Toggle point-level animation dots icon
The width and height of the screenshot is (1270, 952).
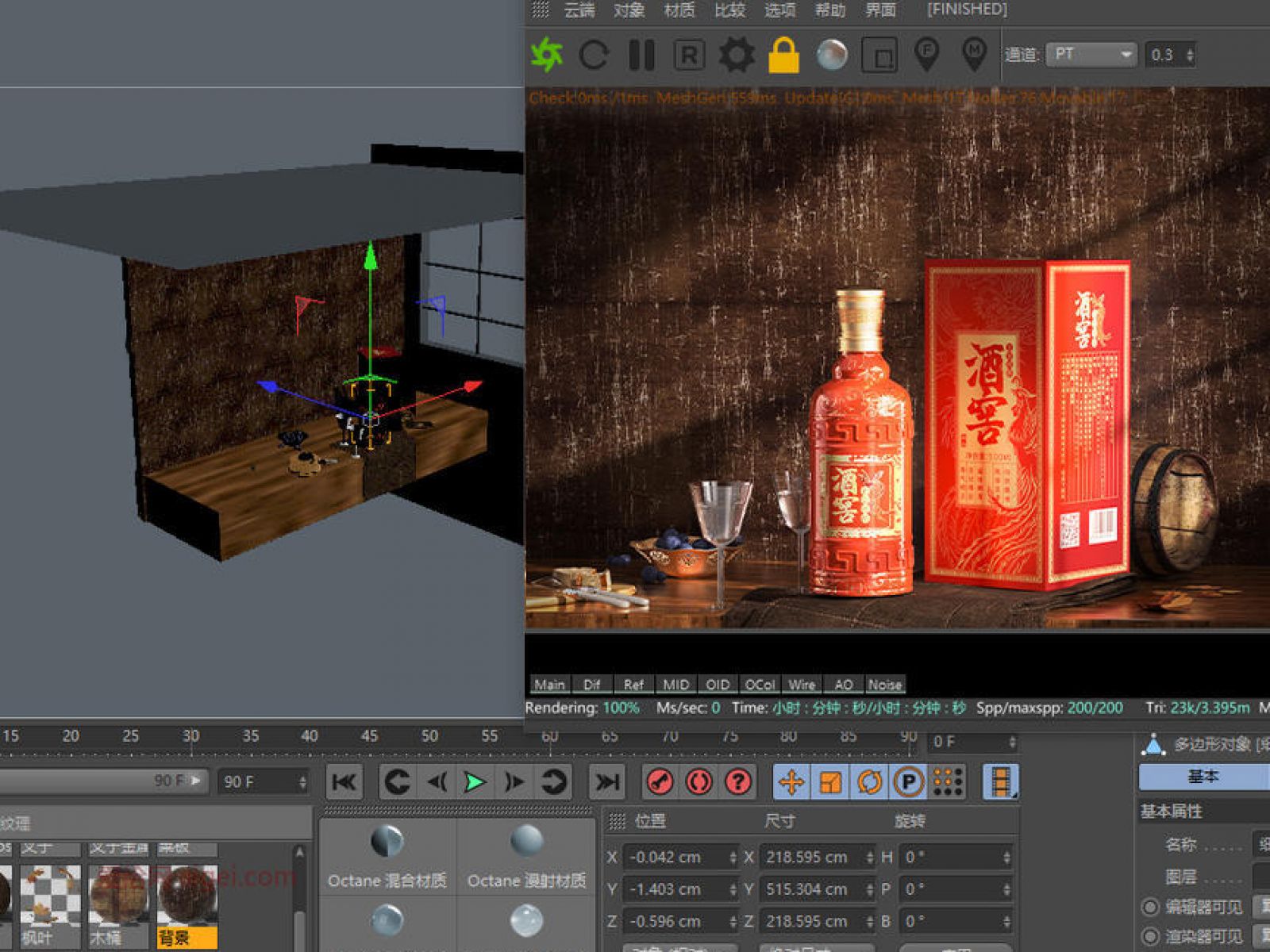coord(948,782)
